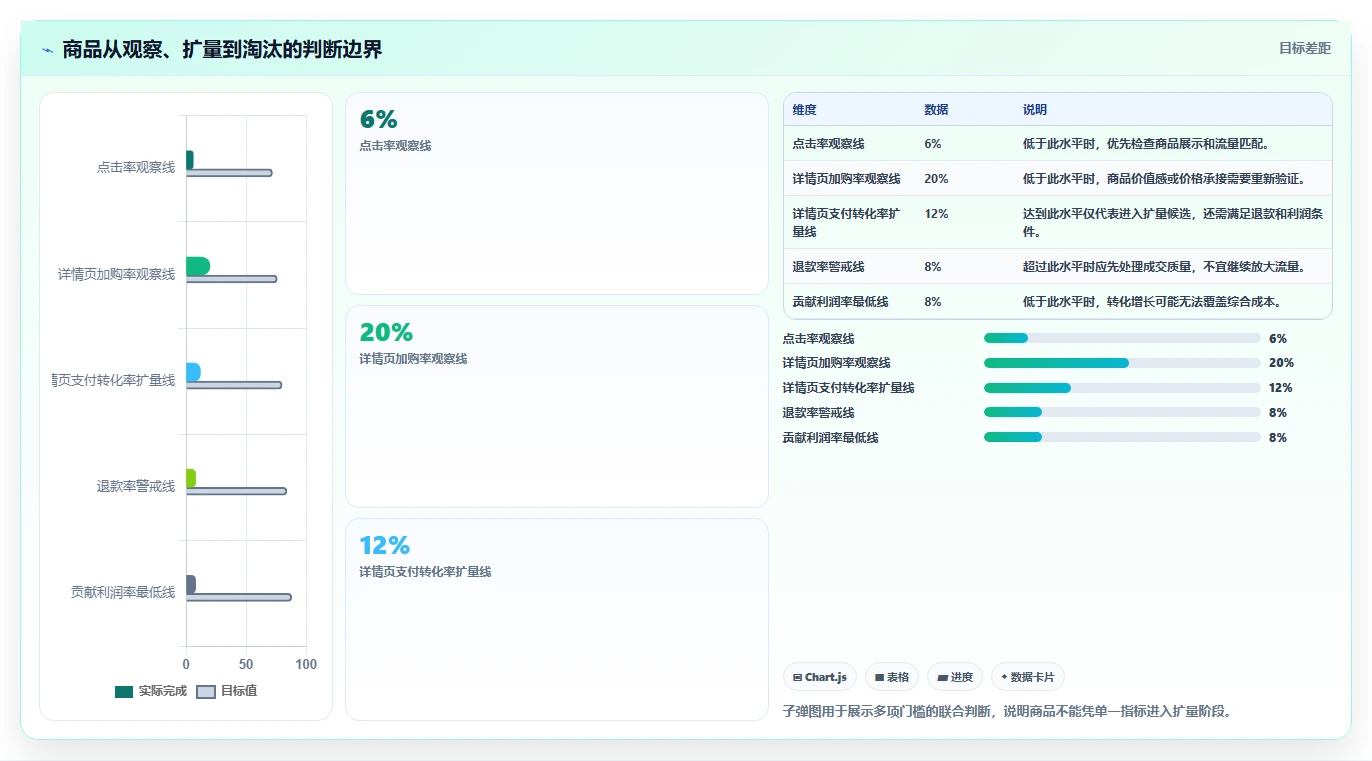Click the 100 tick on the chart axis
The image size is (1372, 761).
tap(306, 665)
